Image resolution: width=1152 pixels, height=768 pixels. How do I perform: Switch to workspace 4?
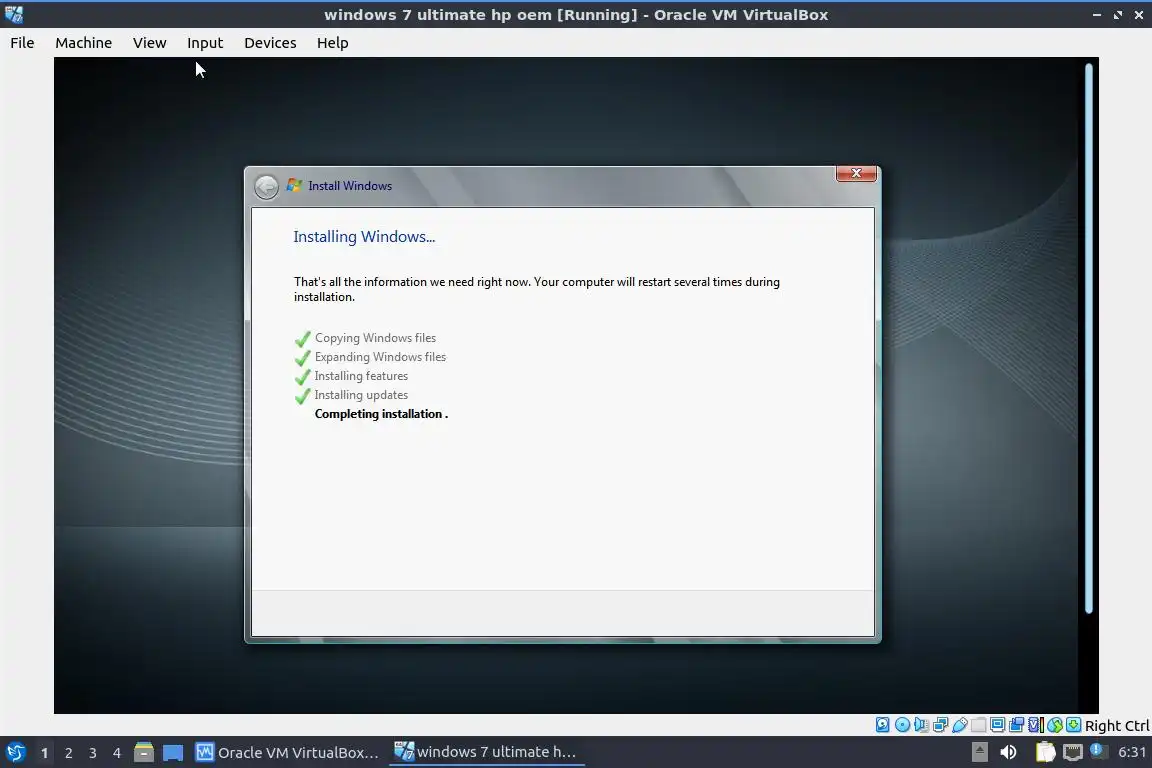click(116, 753)
